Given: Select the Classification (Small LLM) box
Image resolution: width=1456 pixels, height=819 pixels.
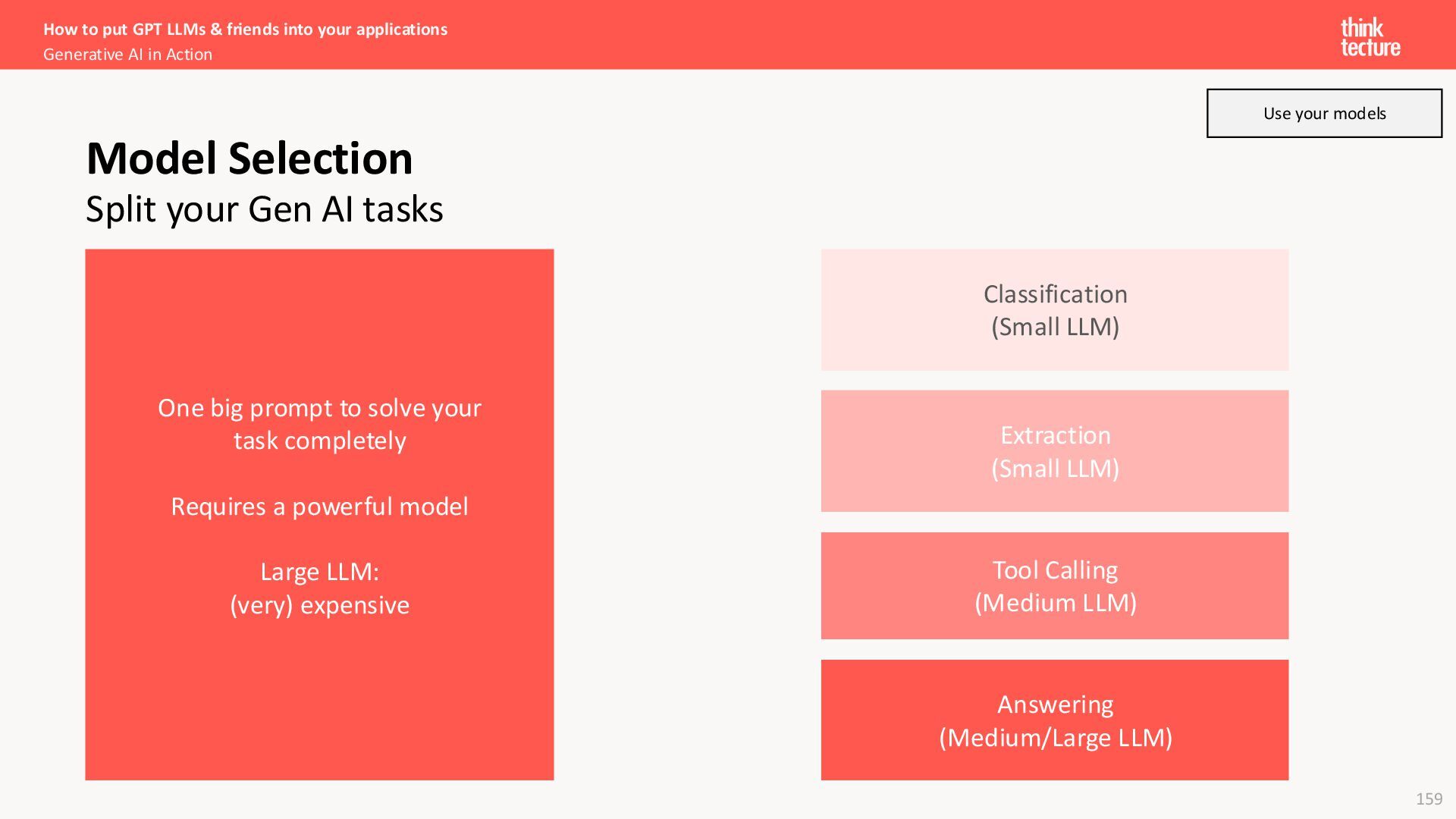Looking at the screenshot, I should [1055, 310].
